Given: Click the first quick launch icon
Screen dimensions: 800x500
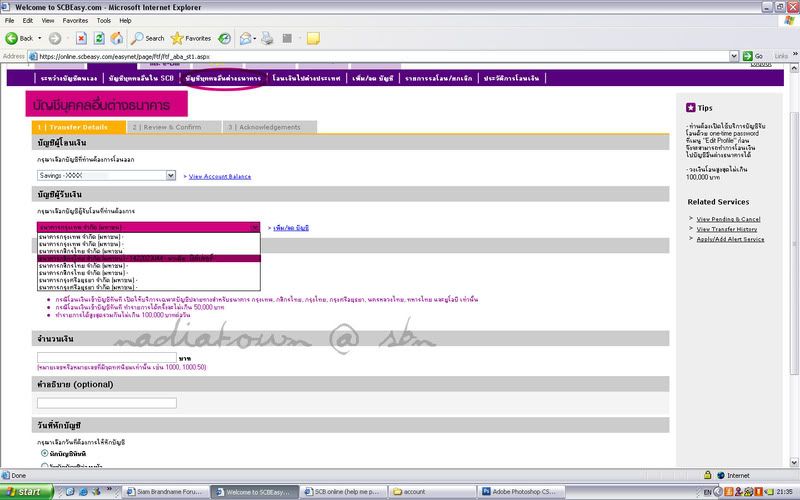Looking at the screenshot, I should point(70,492).
